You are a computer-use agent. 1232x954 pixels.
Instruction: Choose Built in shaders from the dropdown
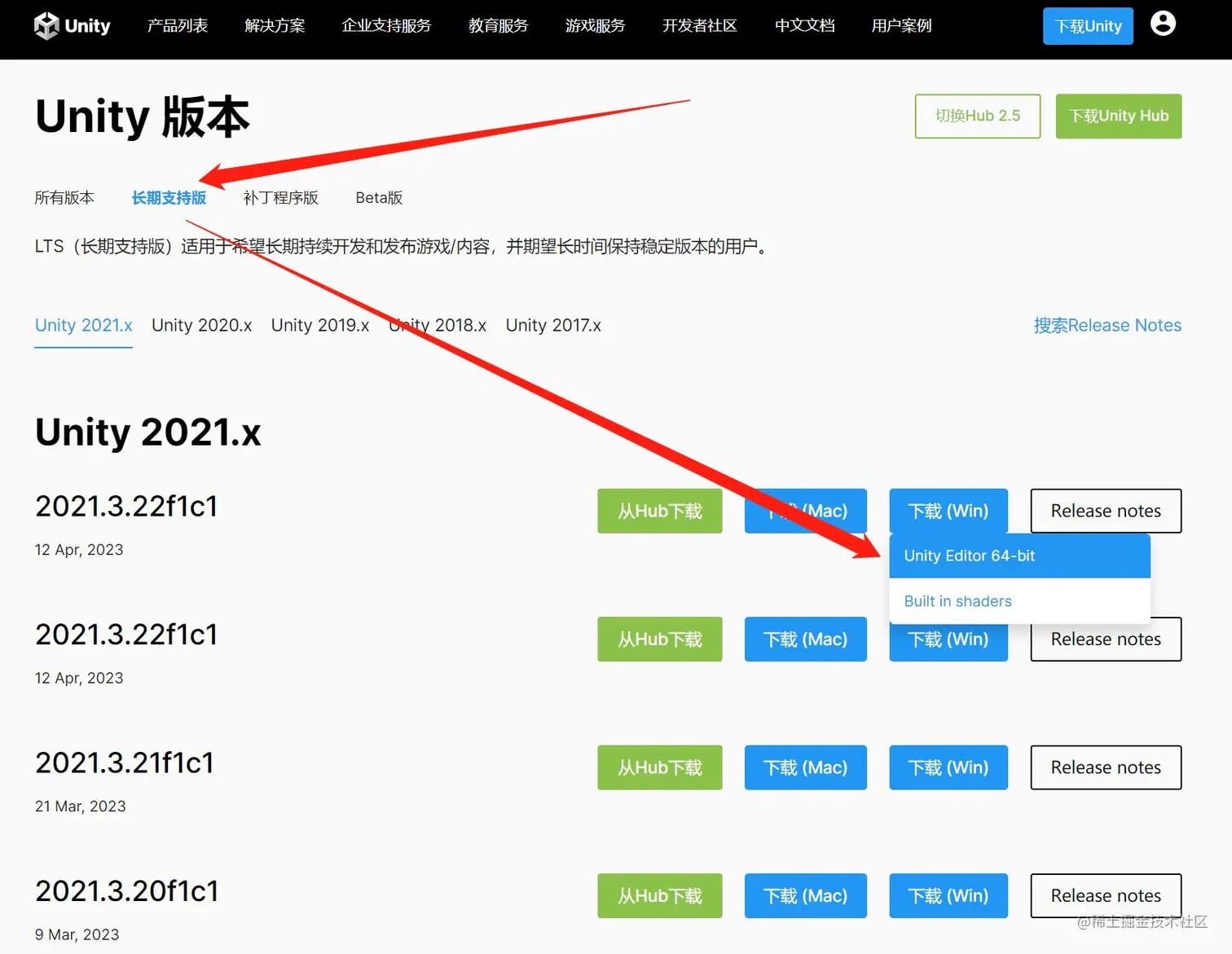tap(1019, 601)
